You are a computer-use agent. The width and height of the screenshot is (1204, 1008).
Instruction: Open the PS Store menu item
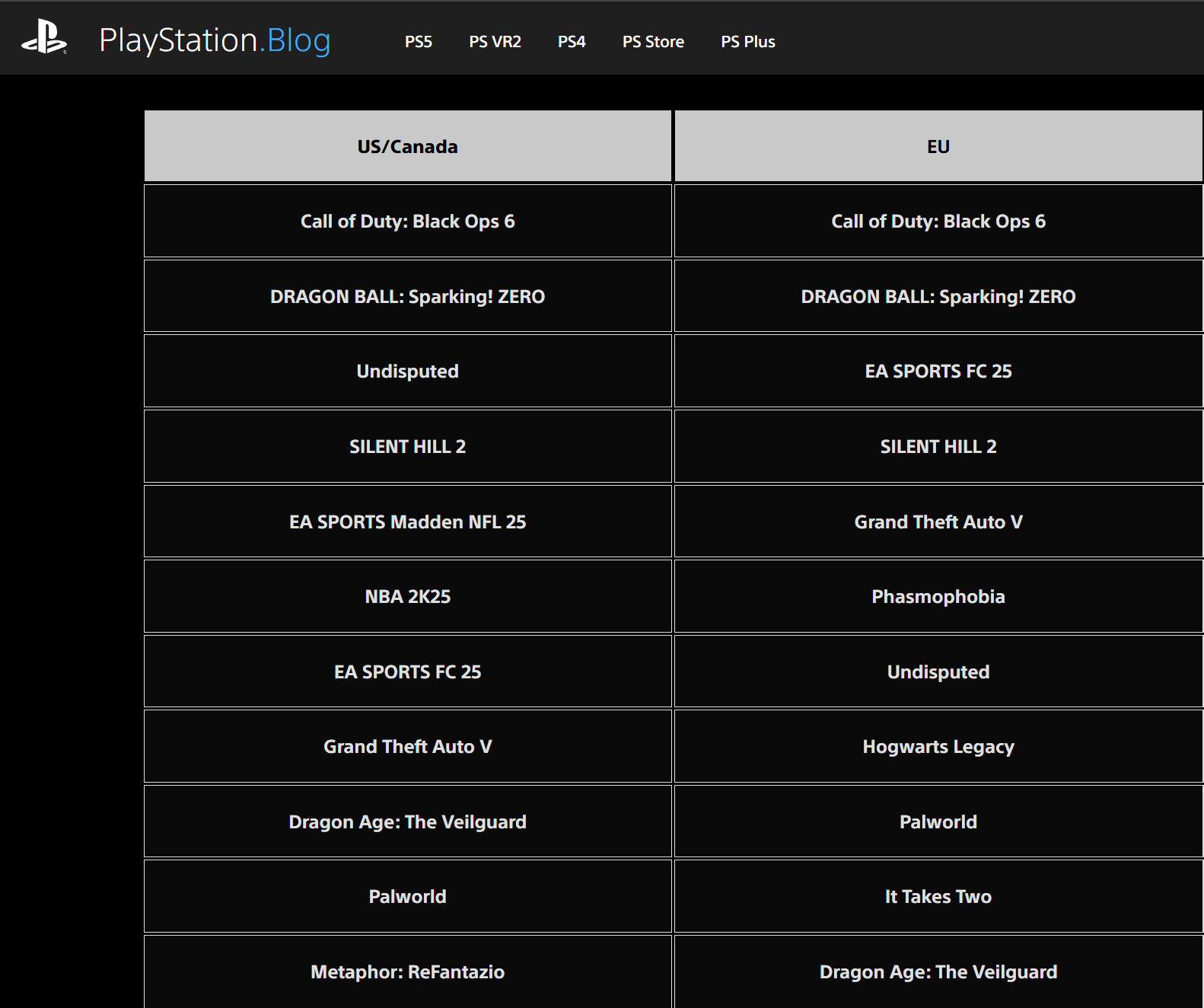653,42
